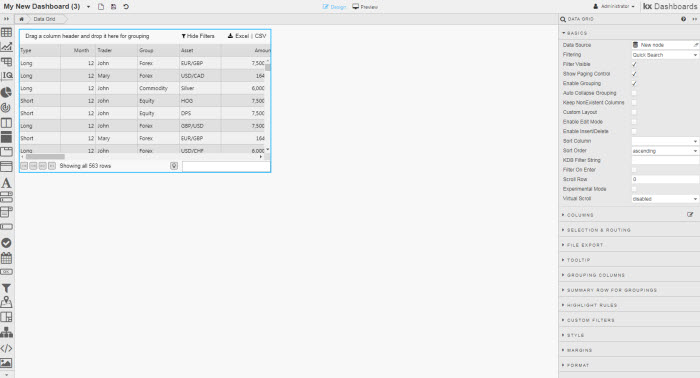Switch to Preview mode
Screen dimensions: 700x378
365,7
